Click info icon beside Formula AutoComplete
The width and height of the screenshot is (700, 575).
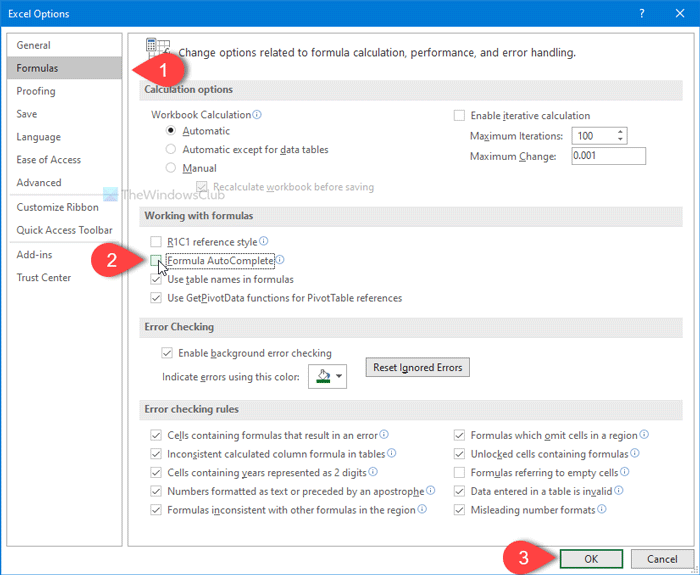(x=280, y=260)
